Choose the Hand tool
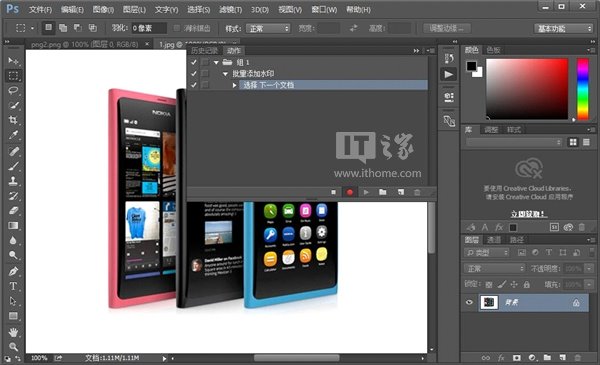Screen dimensions: 600x365 coord(13,332)
